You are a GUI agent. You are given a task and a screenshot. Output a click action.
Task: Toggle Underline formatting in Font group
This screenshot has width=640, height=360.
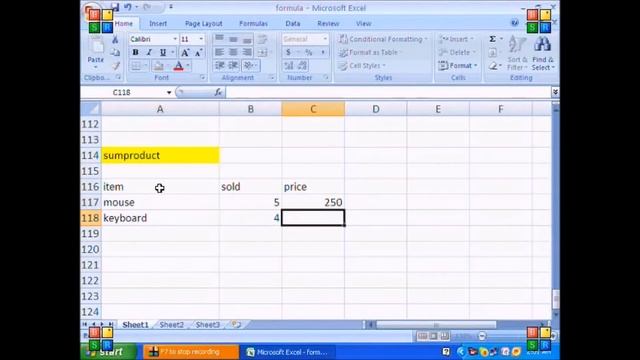[x=163, y=52]
